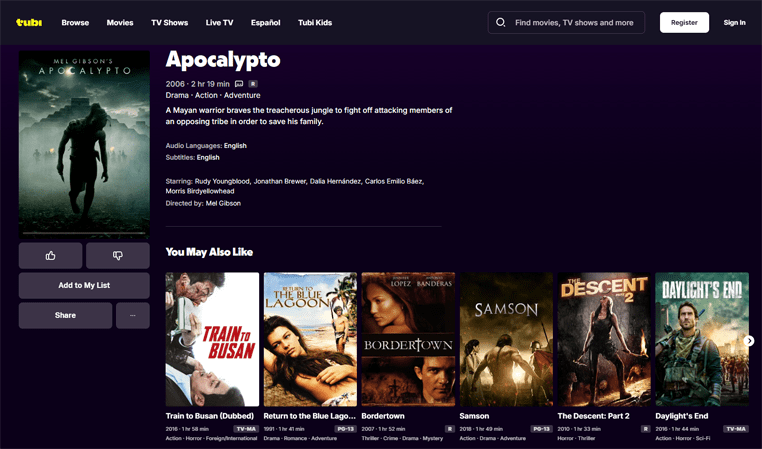Screen dimensions: 762x449
Task: Click the Tubi logo
Action: (29, 22)
